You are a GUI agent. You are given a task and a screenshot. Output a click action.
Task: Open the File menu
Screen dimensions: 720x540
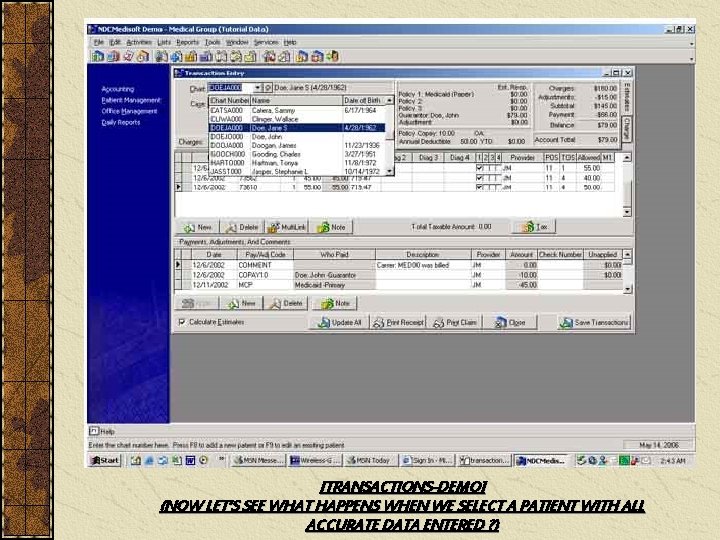tap(99, 42)
